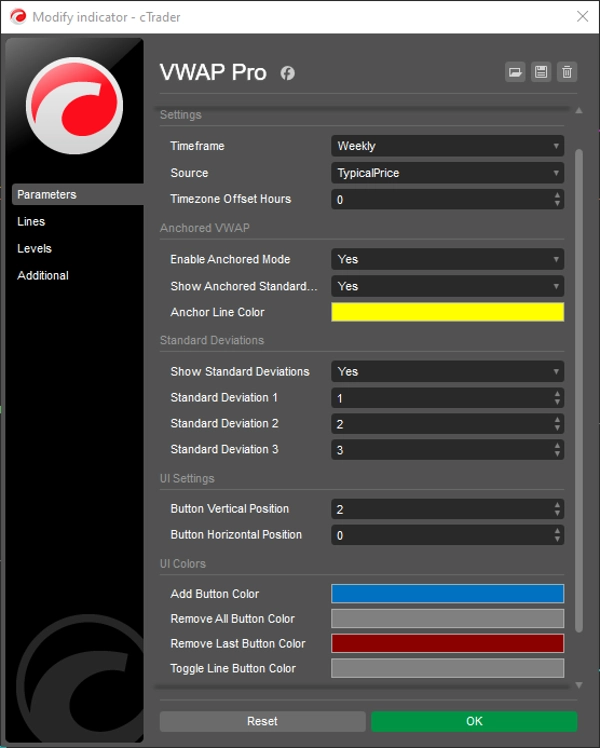Viewport: 600px width, 748px height.
Task: Change the blue Add Button Color swatch
Action: [x=447, y=594]
